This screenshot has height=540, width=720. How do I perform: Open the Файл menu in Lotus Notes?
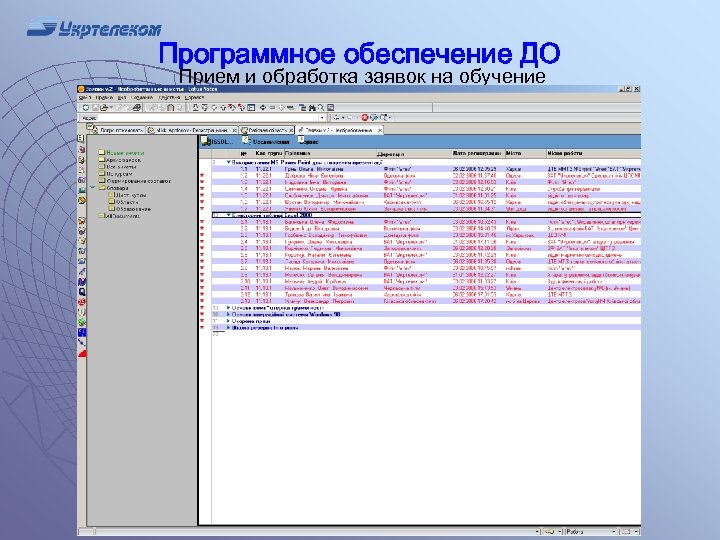[85, 98]
